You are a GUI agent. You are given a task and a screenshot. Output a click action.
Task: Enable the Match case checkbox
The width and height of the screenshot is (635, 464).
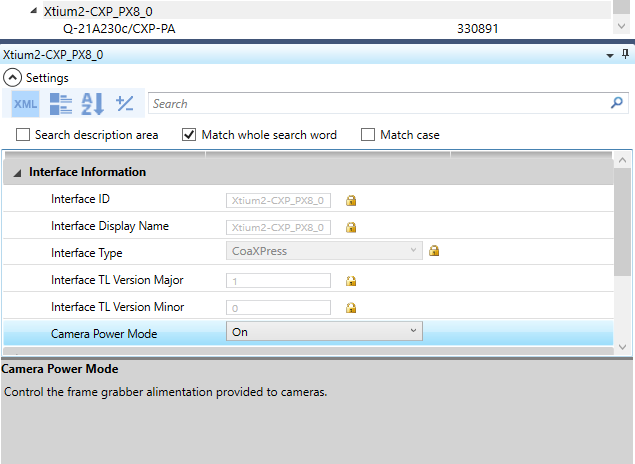tap(367, 135)
